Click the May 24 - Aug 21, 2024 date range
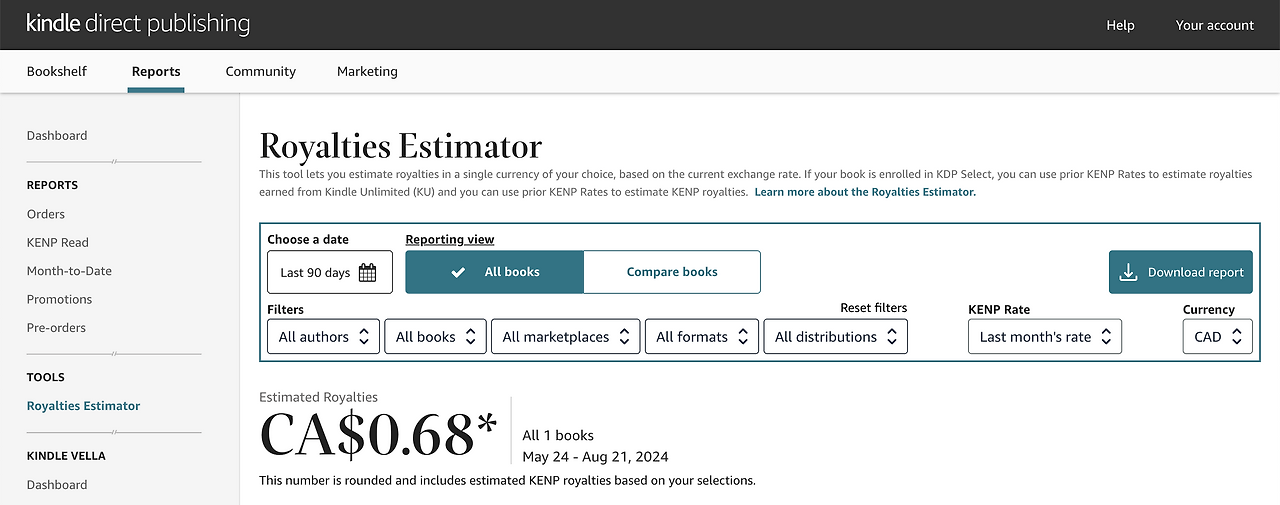 click(x=596, y=457)
